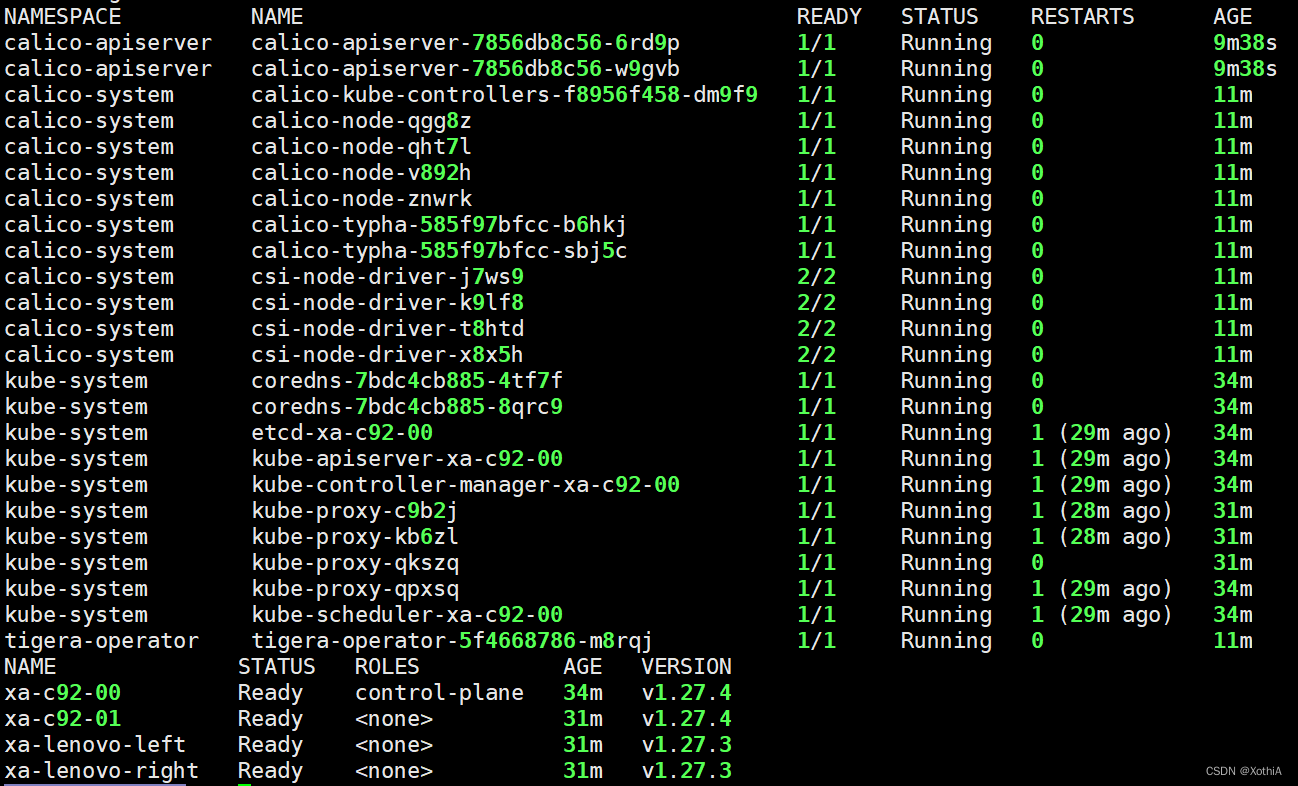Select the calico-node-qgg8z pod name
The image size is (1298, 786).
361,121
